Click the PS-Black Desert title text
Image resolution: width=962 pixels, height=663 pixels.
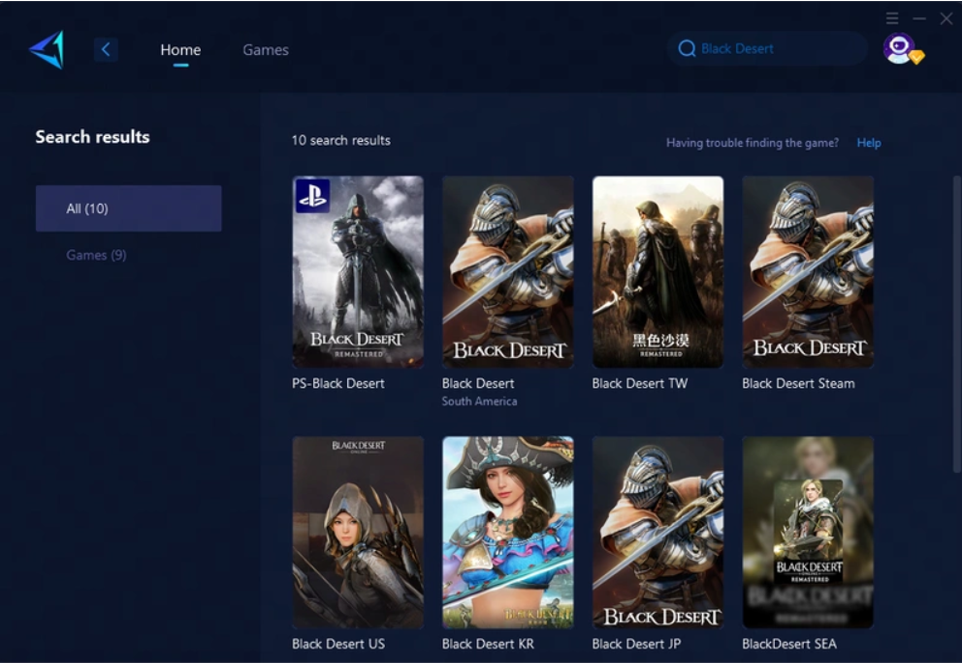coord(338,384)
